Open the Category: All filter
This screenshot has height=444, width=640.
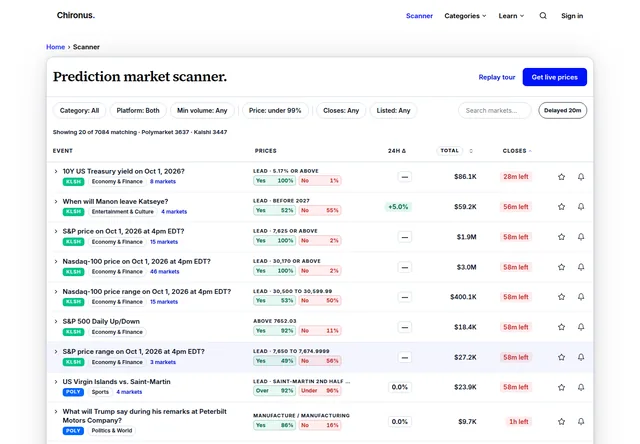coord(79,111)
